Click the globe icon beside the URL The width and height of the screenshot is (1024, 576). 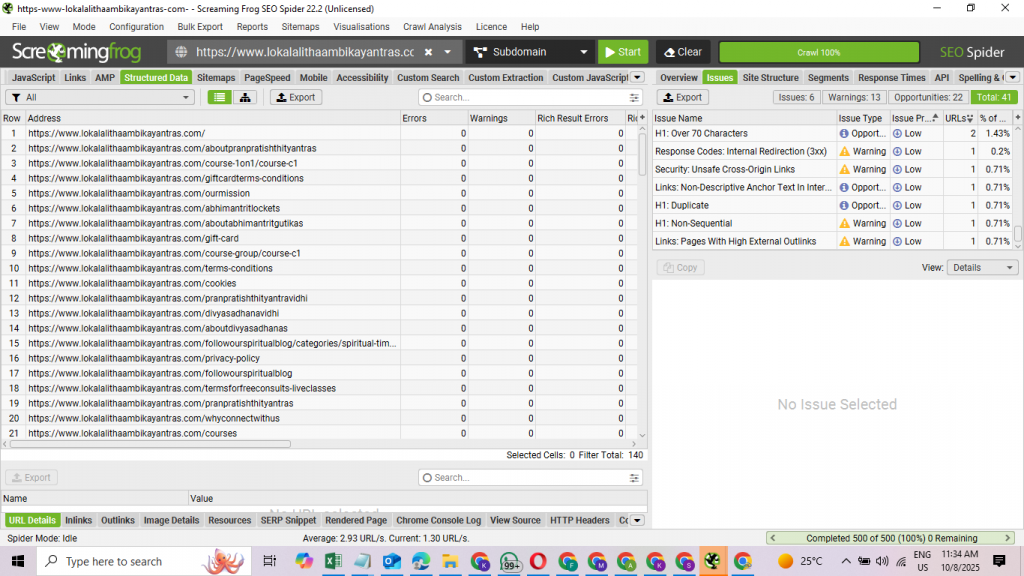[x=182, y=52]
